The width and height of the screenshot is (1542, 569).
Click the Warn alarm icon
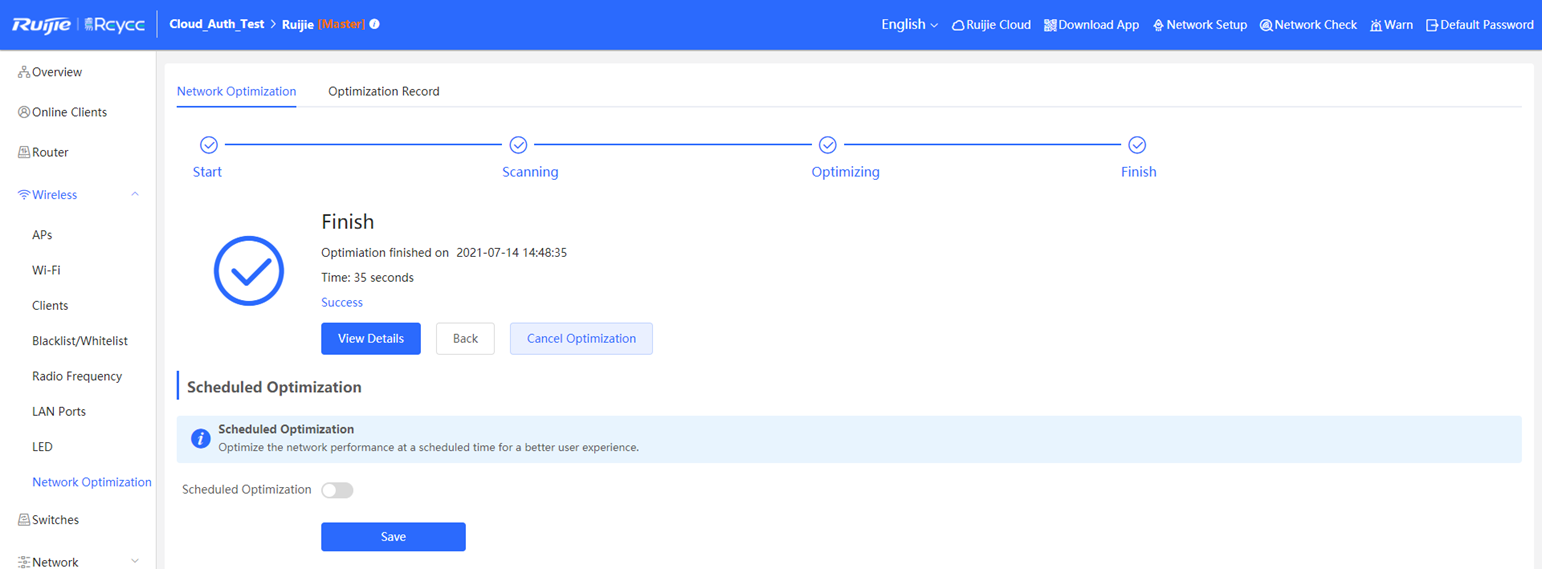[1377, 25]
